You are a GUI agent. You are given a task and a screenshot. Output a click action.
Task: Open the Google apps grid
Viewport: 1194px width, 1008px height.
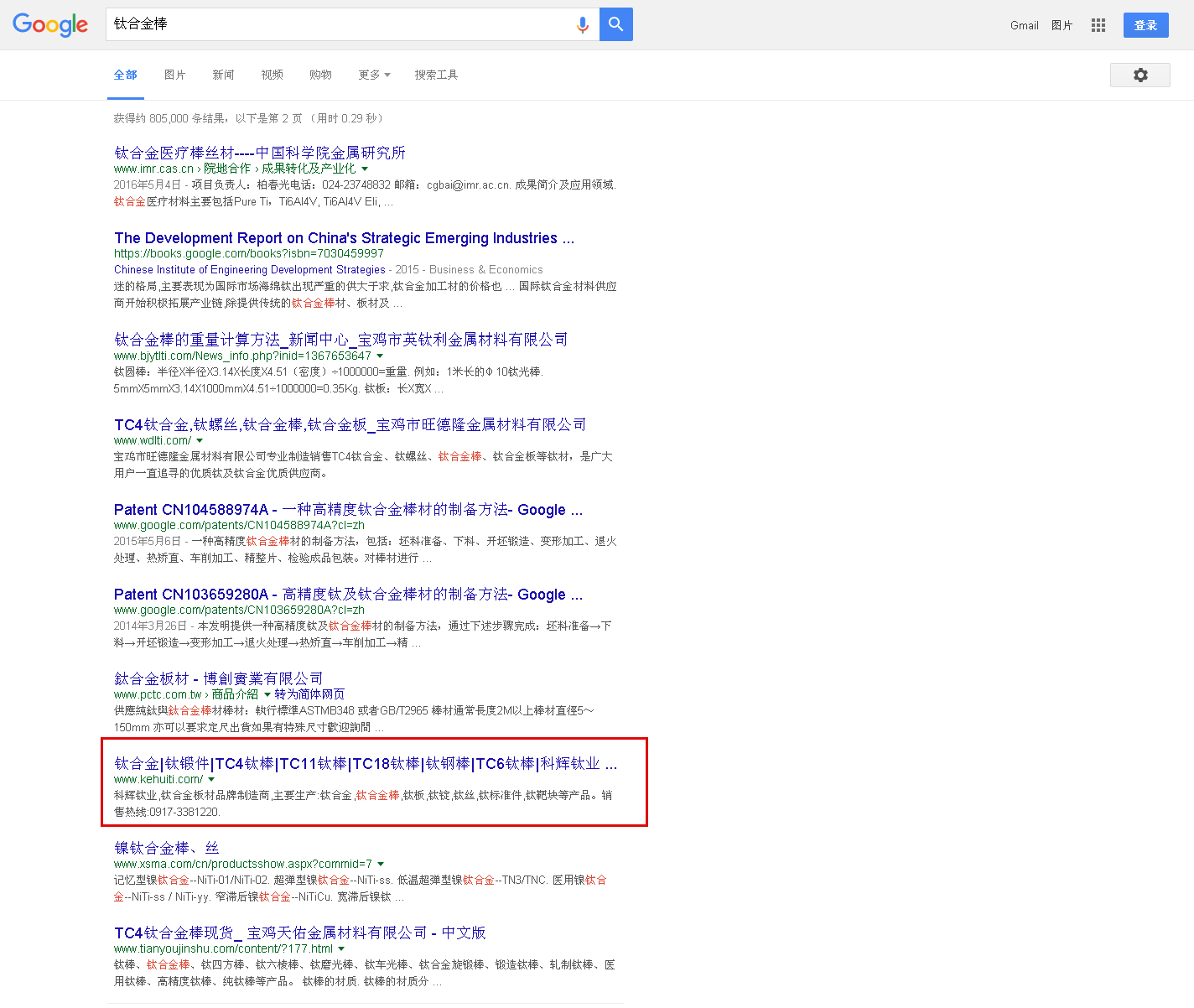tap(1098, 25)
